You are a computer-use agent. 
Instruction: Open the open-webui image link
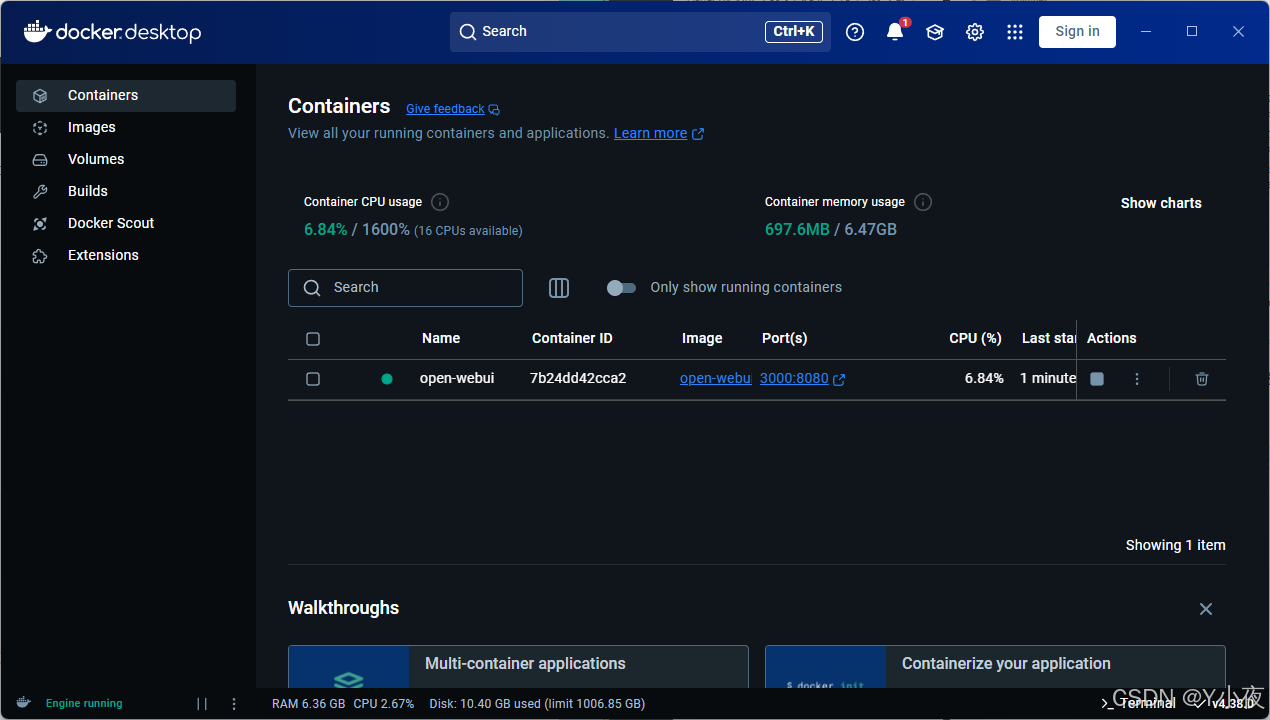[x=715, y=379]
